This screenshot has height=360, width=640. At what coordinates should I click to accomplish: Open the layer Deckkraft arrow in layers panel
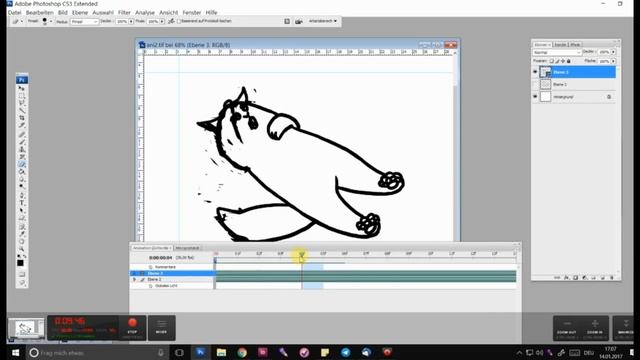pyautogui.click(x=613, y=52)
